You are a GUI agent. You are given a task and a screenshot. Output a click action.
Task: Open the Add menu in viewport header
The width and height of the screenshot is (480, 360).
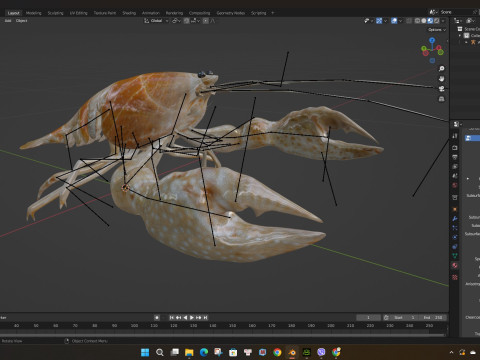pyautogui.click(x=8, y=21)
